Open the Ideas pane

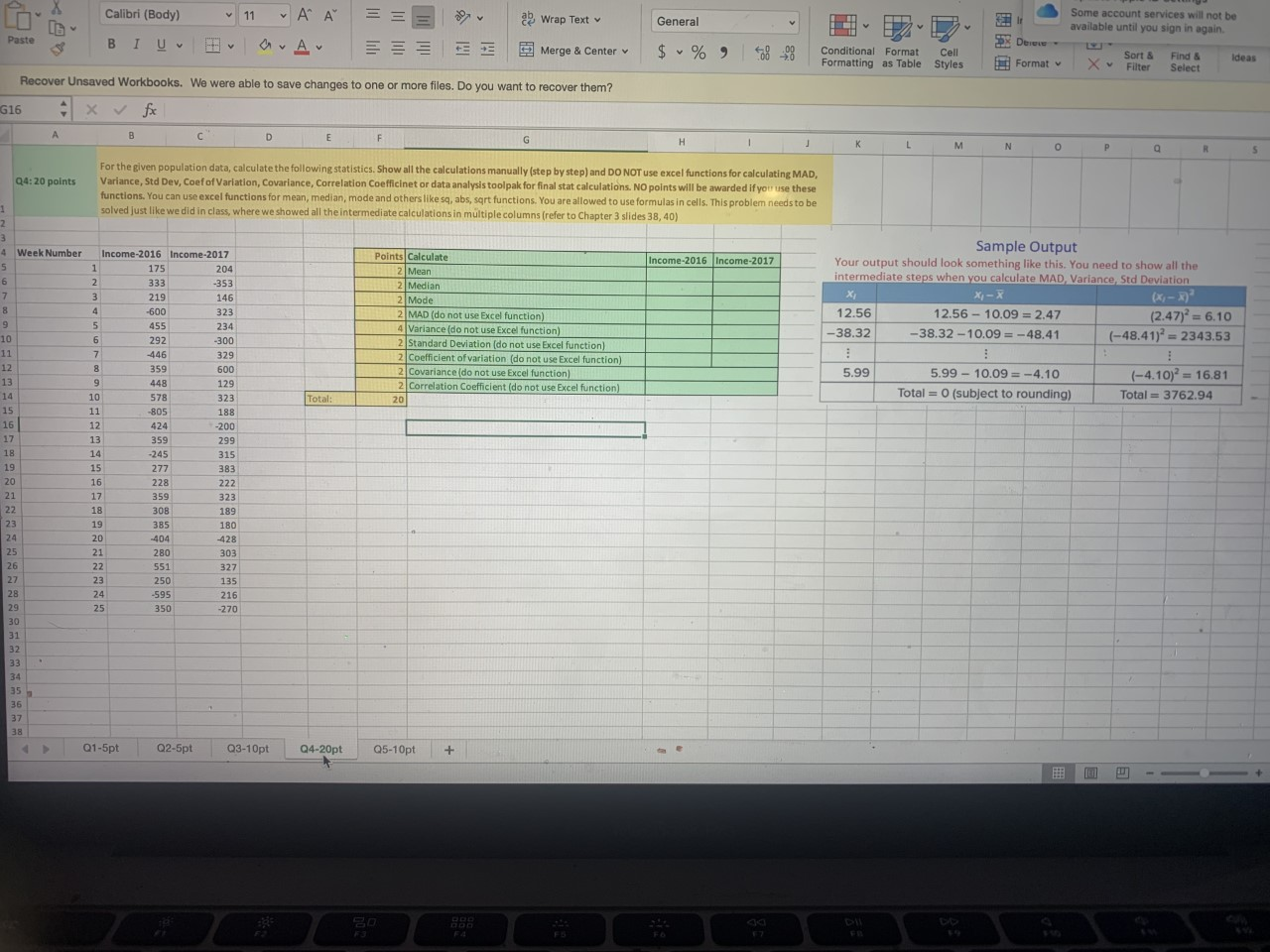[1243, 58]
